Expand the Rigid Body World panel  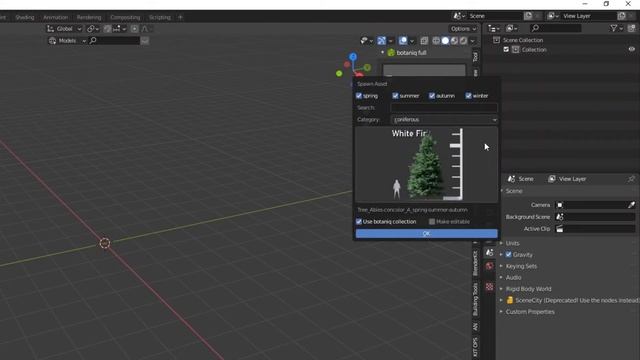pos(528,289)
